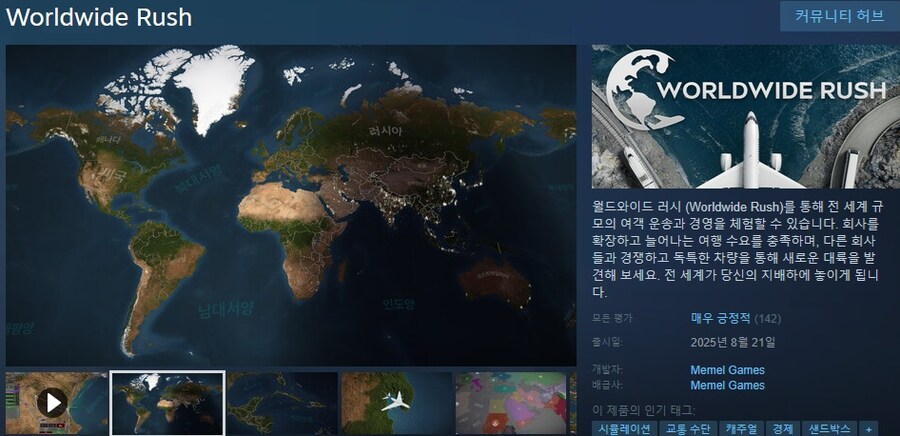
Task: Click the Worldwide Rush page title
Action: pos(99,17)
